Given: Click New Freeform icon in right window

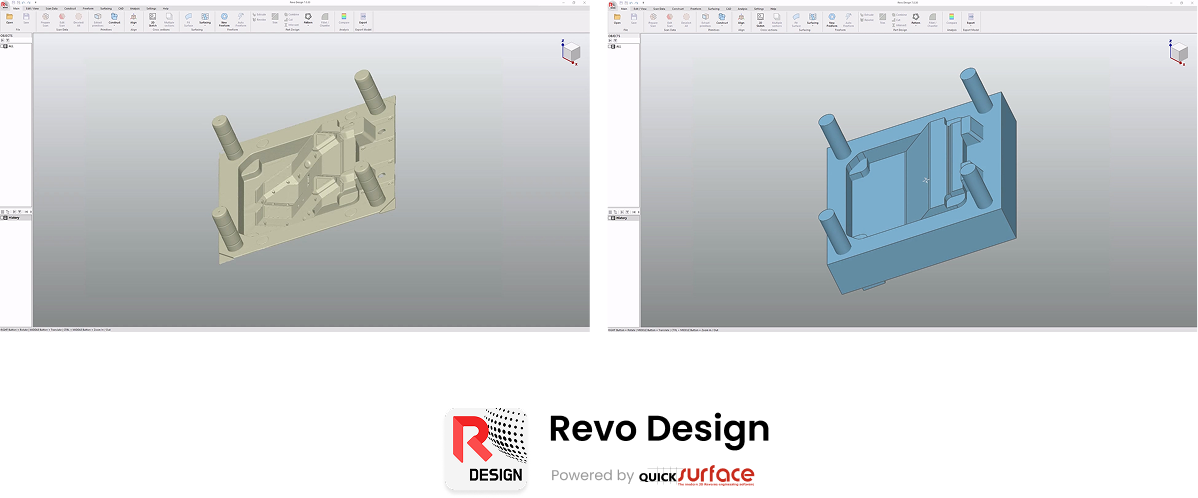Looking at the screenshot, I should [831, 18].
